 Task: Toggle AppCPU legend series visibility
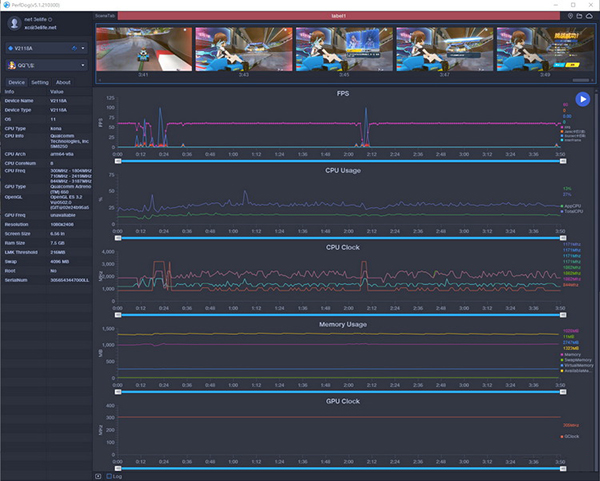coord(571,206)
